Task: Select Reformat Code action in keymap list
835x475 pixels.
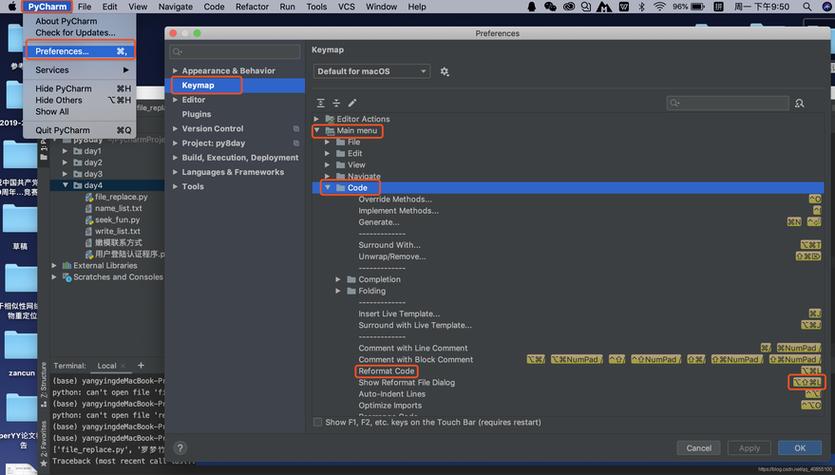Action: [386, 371]
